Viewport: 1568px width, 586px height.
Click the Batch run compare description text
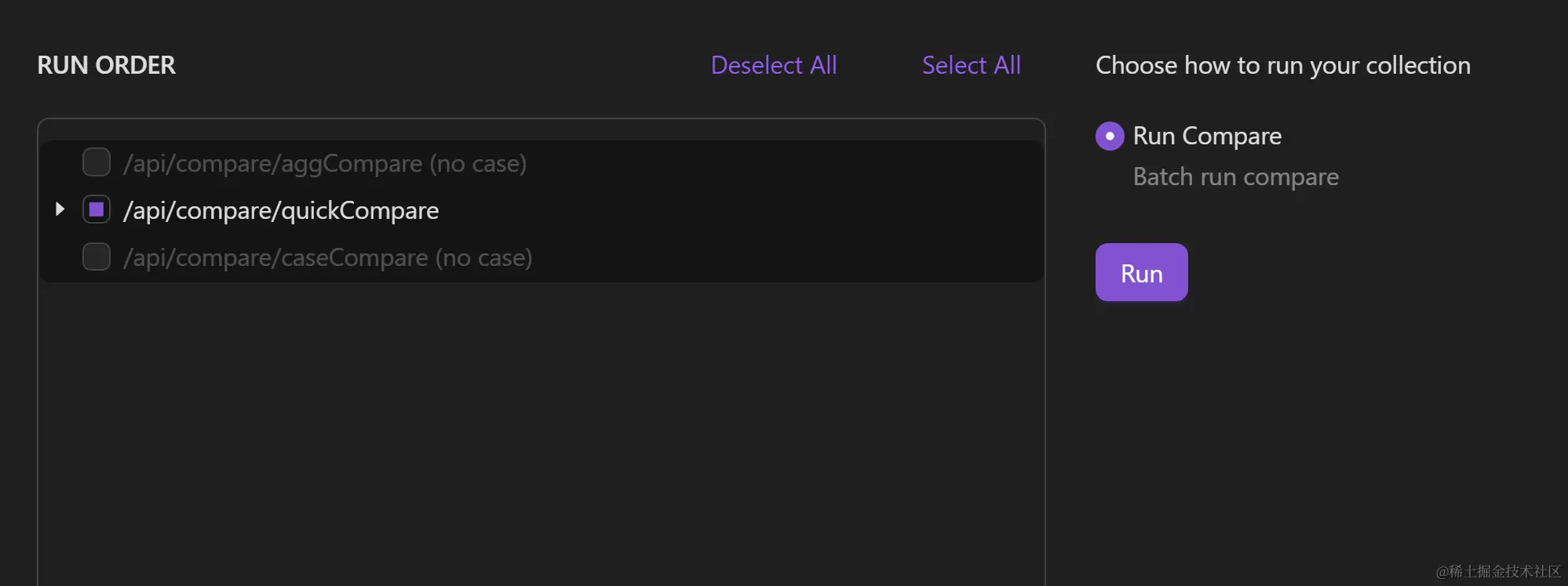pyautogui.click(x=1235, y=177)
